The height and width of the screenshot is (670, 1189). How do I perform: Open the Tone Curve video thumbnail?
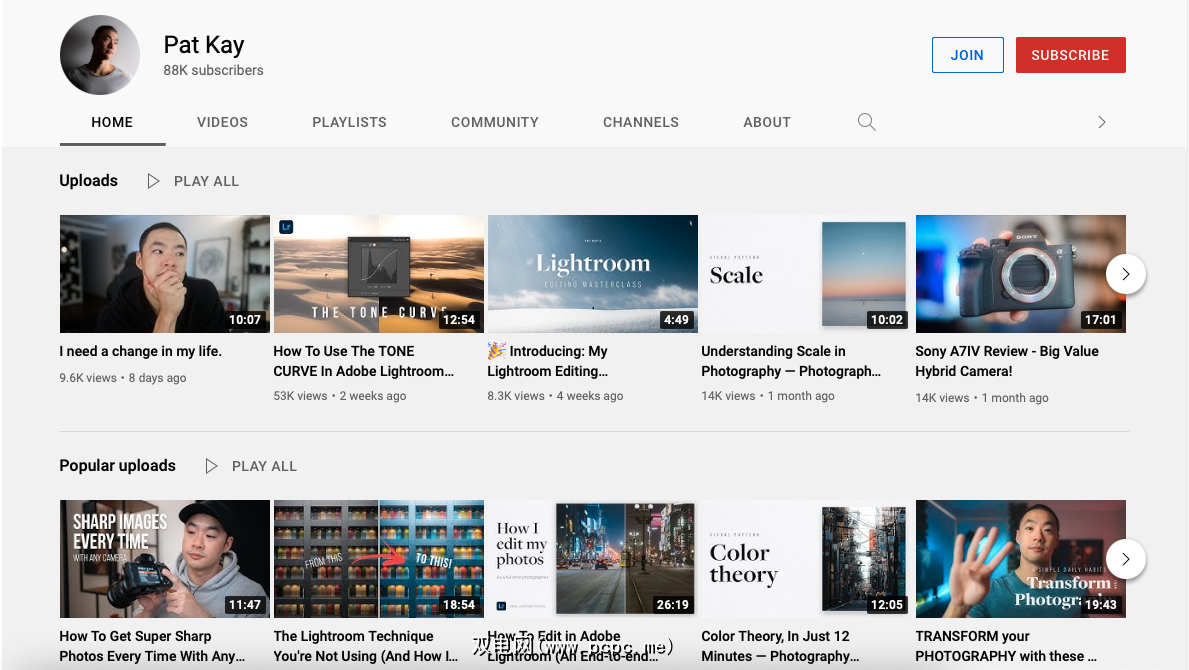[378, 273]
